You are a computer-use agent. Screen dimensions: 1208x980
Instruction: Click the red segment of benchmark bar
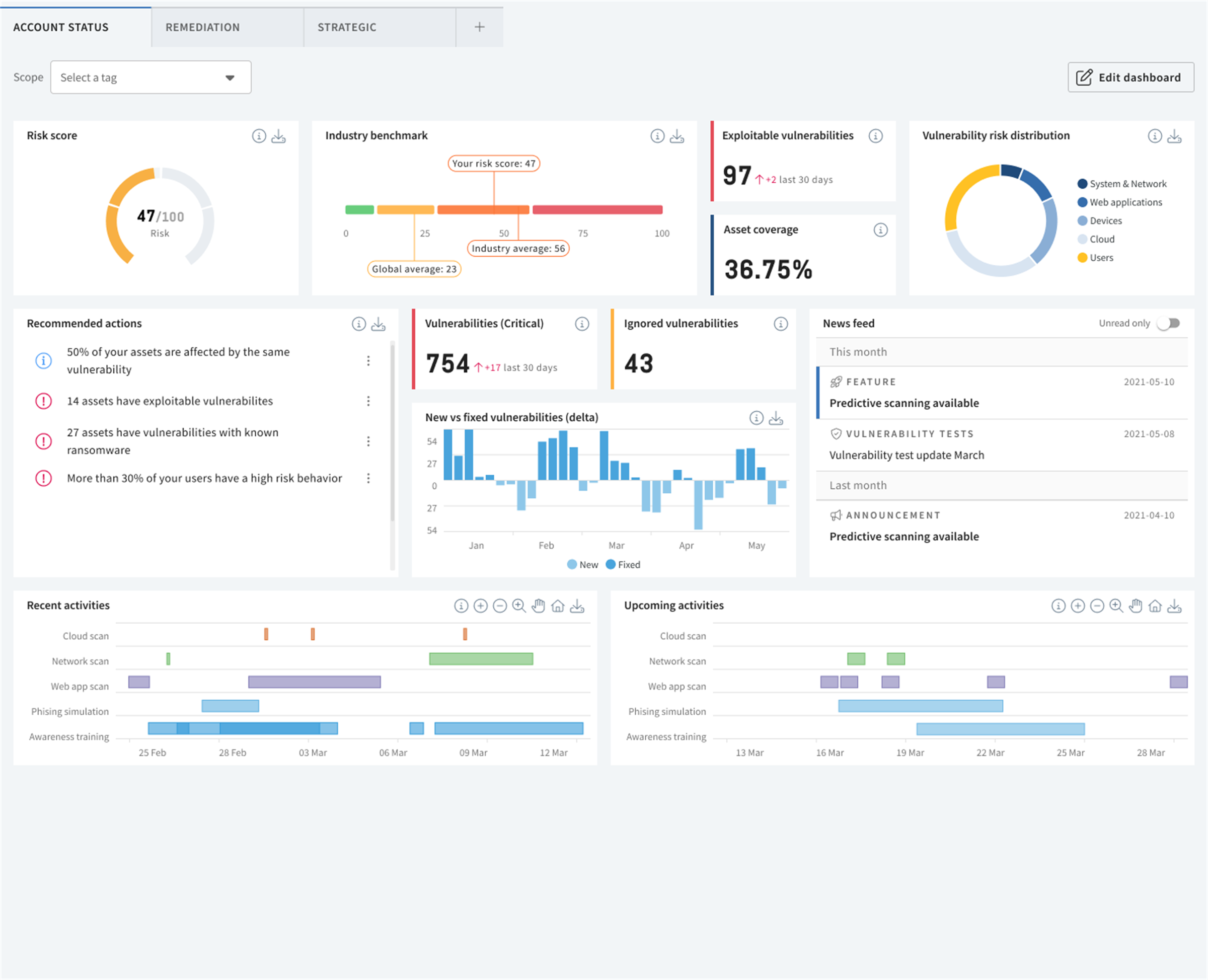click(597, 210)
